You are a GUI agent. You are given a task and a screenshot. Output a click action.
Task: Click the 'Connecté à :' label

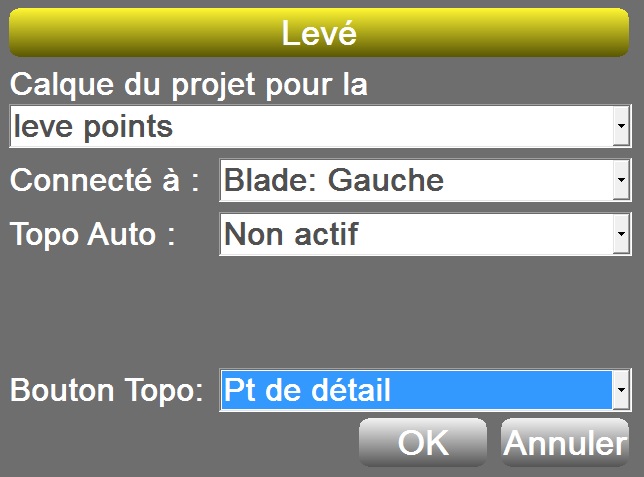(x=105, y=181)
